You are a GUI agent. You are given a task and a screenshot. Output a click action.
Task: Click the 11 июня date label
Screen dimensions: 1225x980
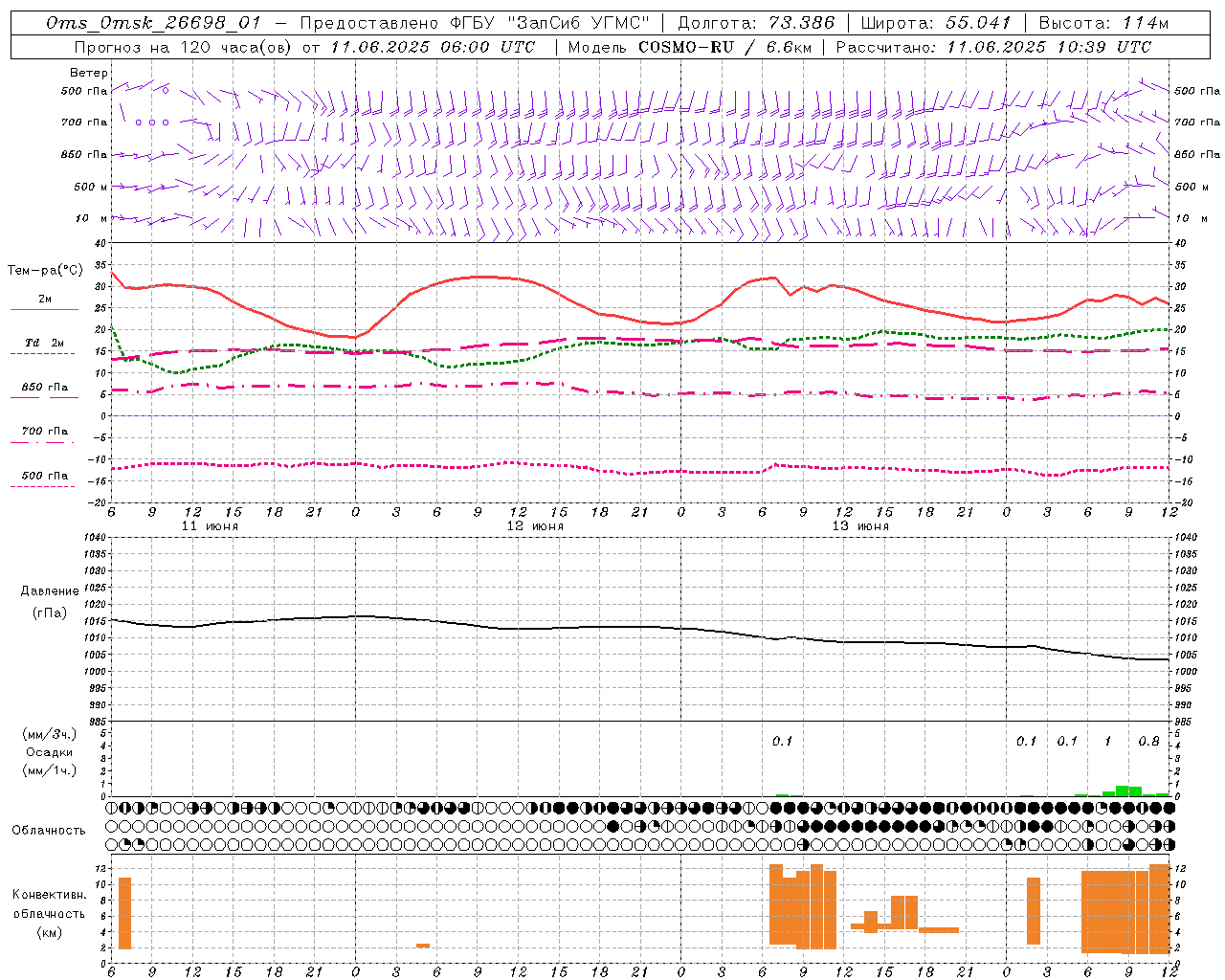210,526
